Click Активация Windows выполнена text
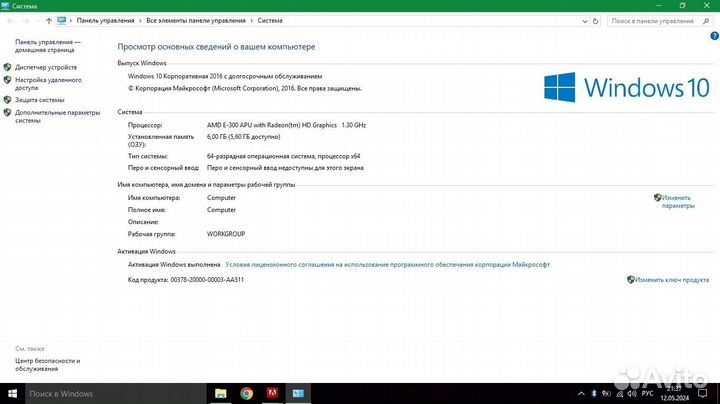Image resolution: width=720 pixels, height=404 pixels. pyautogui.click(x=174, y=264)
